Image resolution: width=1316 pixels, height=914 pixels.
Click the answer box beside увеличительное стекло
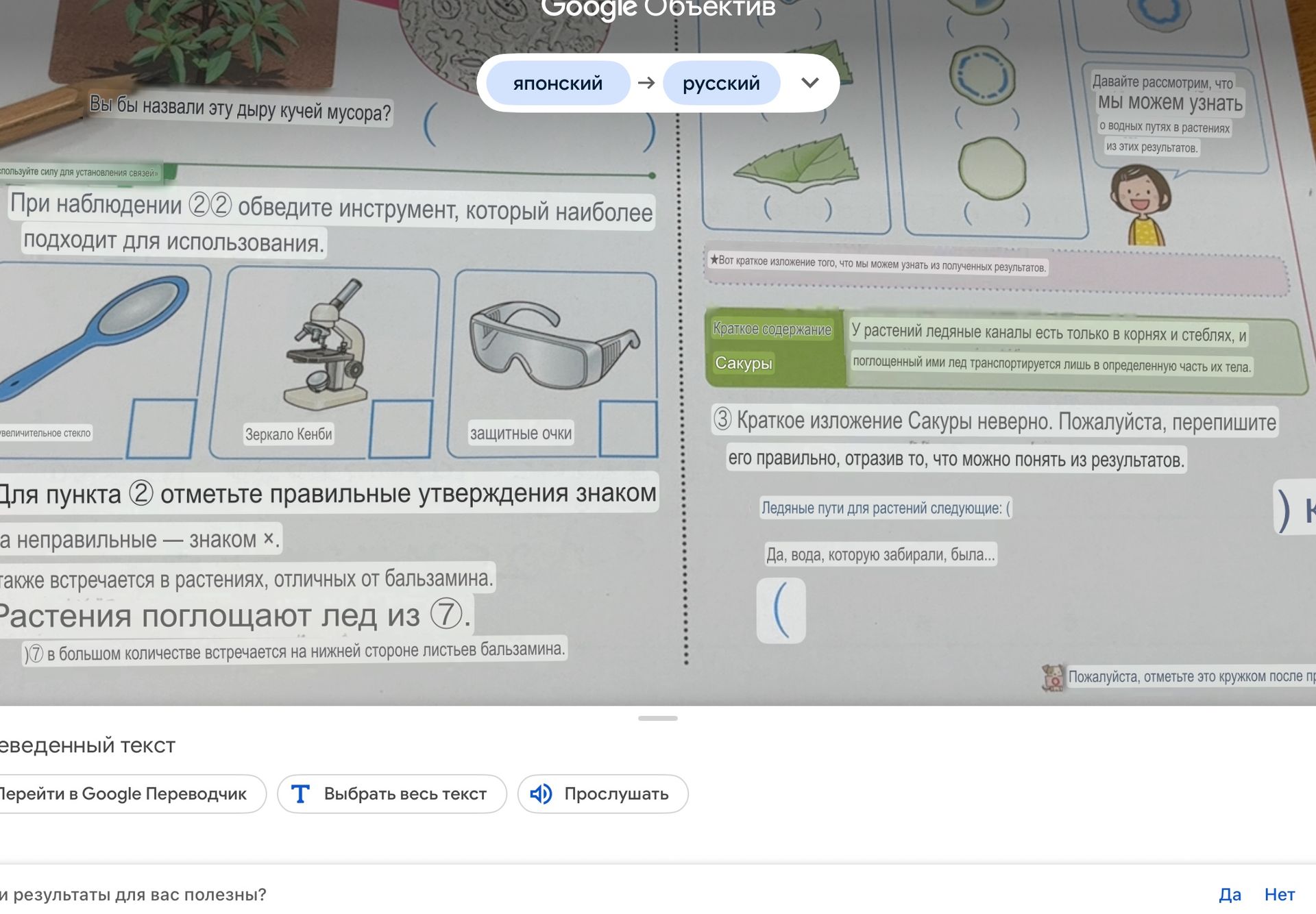161,429
